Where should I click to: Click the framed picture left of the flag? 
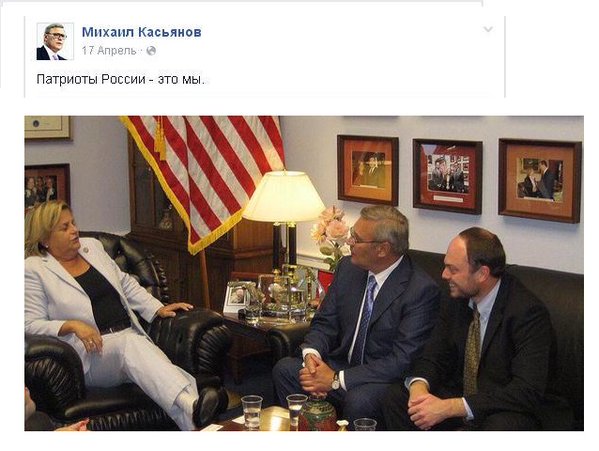pyautogui.click(x=47, y=187)
